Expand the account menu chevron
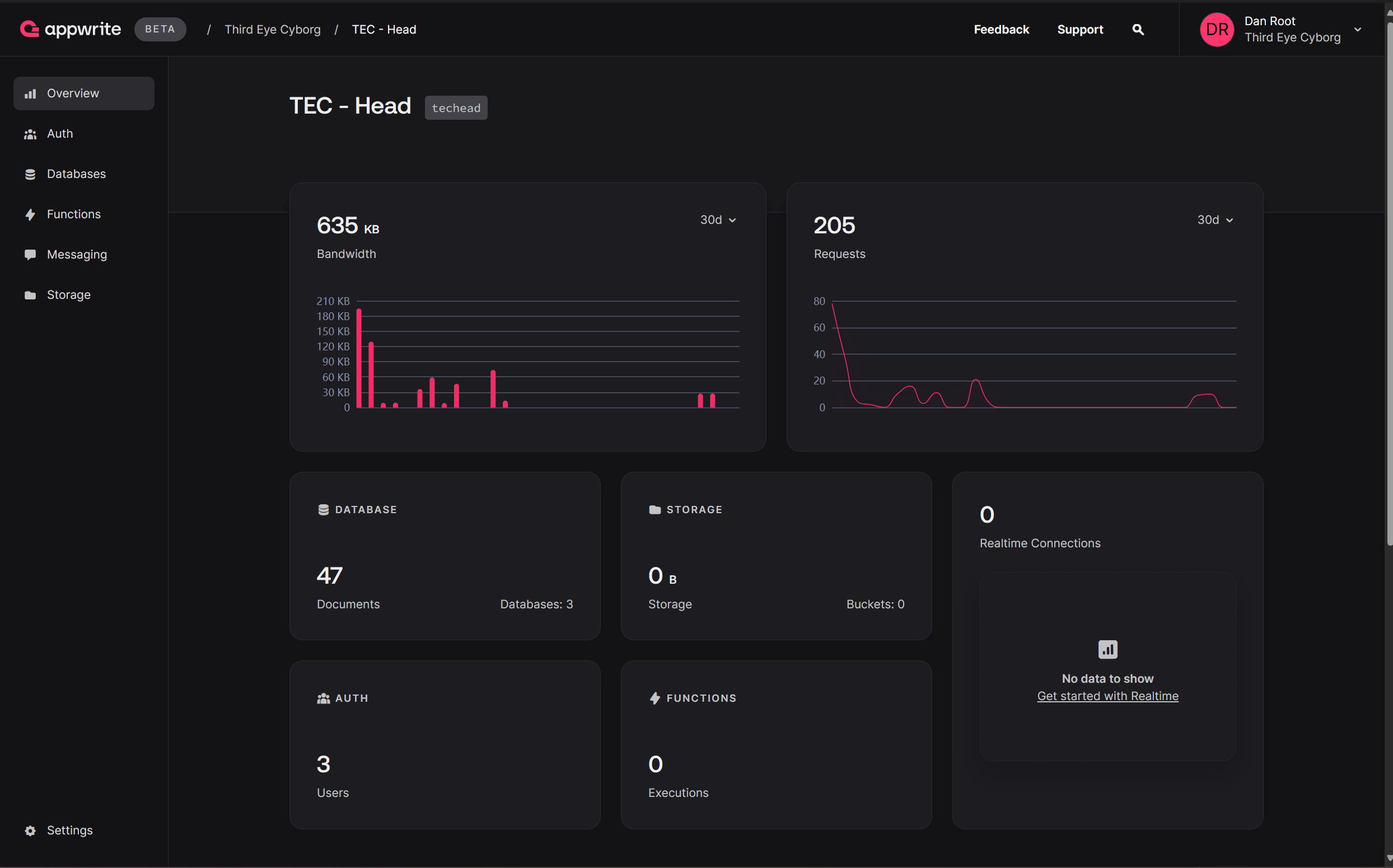 [x=1357, y=29]
